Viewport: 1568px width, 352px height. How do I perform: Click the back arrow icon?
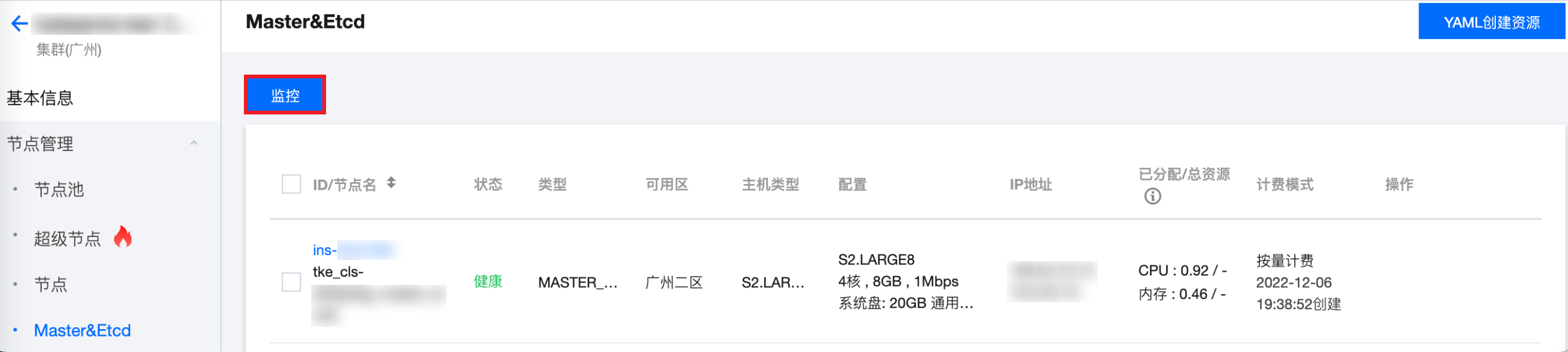19,24
